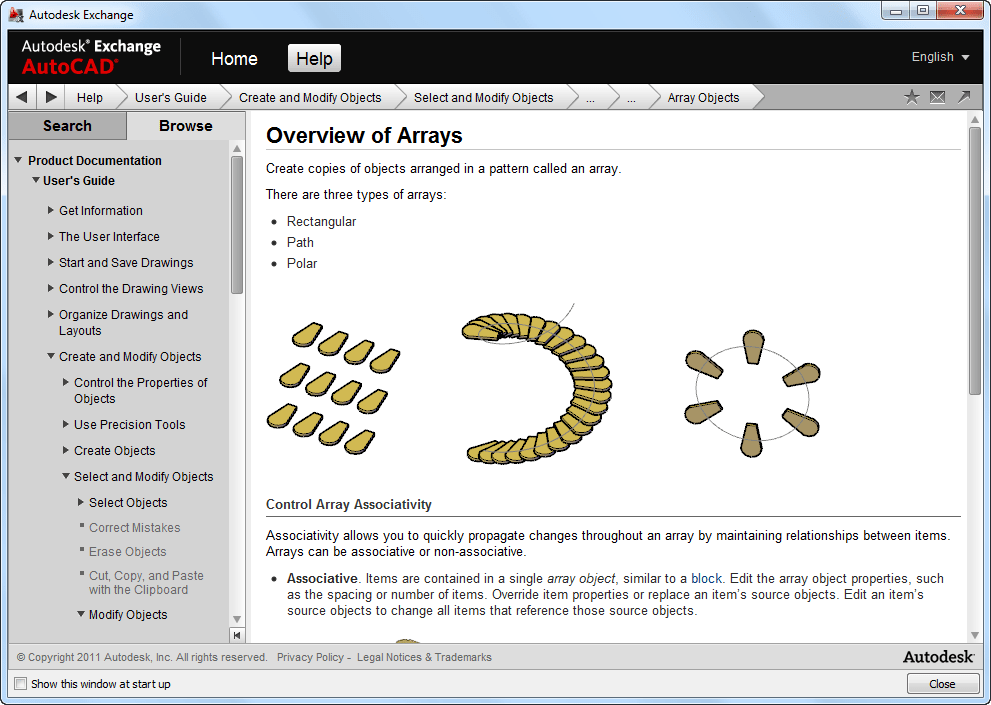Expand Organize Drawings and Layouts node

coord(51,314)
